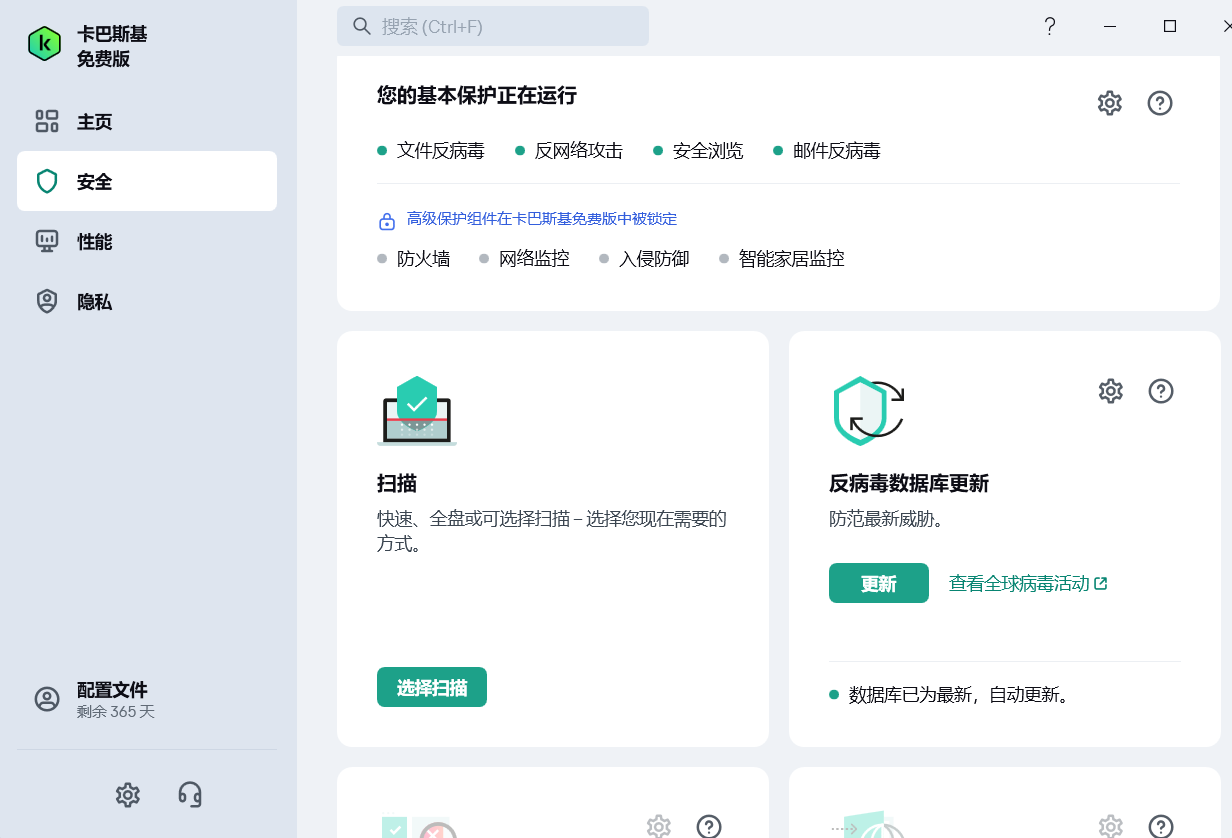Image resolution: width=1232 pixels, height=838 pixels.
Task: Minimize the Kaspersky window
Action: 1110,26
